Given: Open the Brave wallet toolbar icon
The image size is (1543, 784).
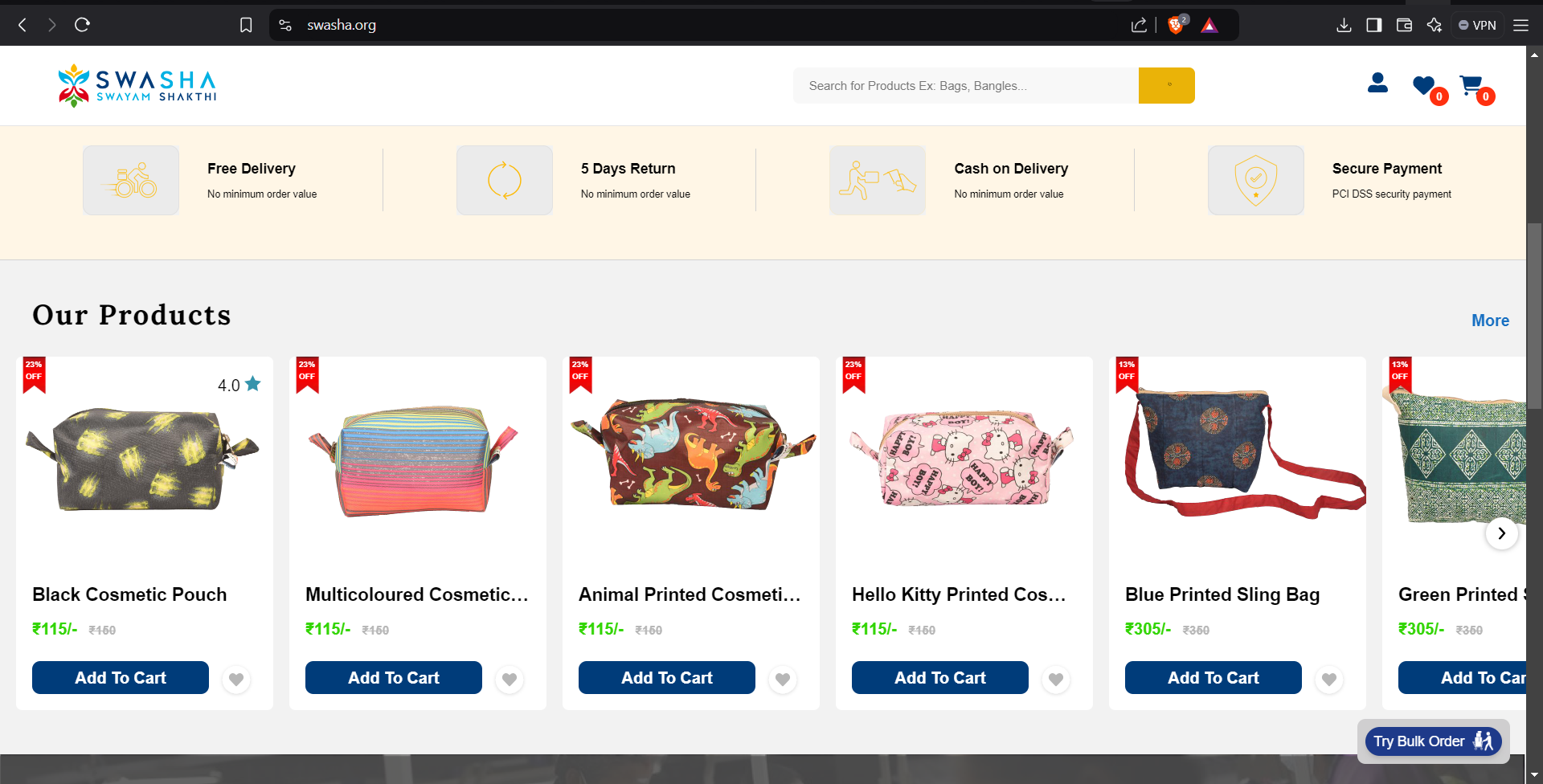Looking at the screenshot, I should click(x=1405, y=25).
